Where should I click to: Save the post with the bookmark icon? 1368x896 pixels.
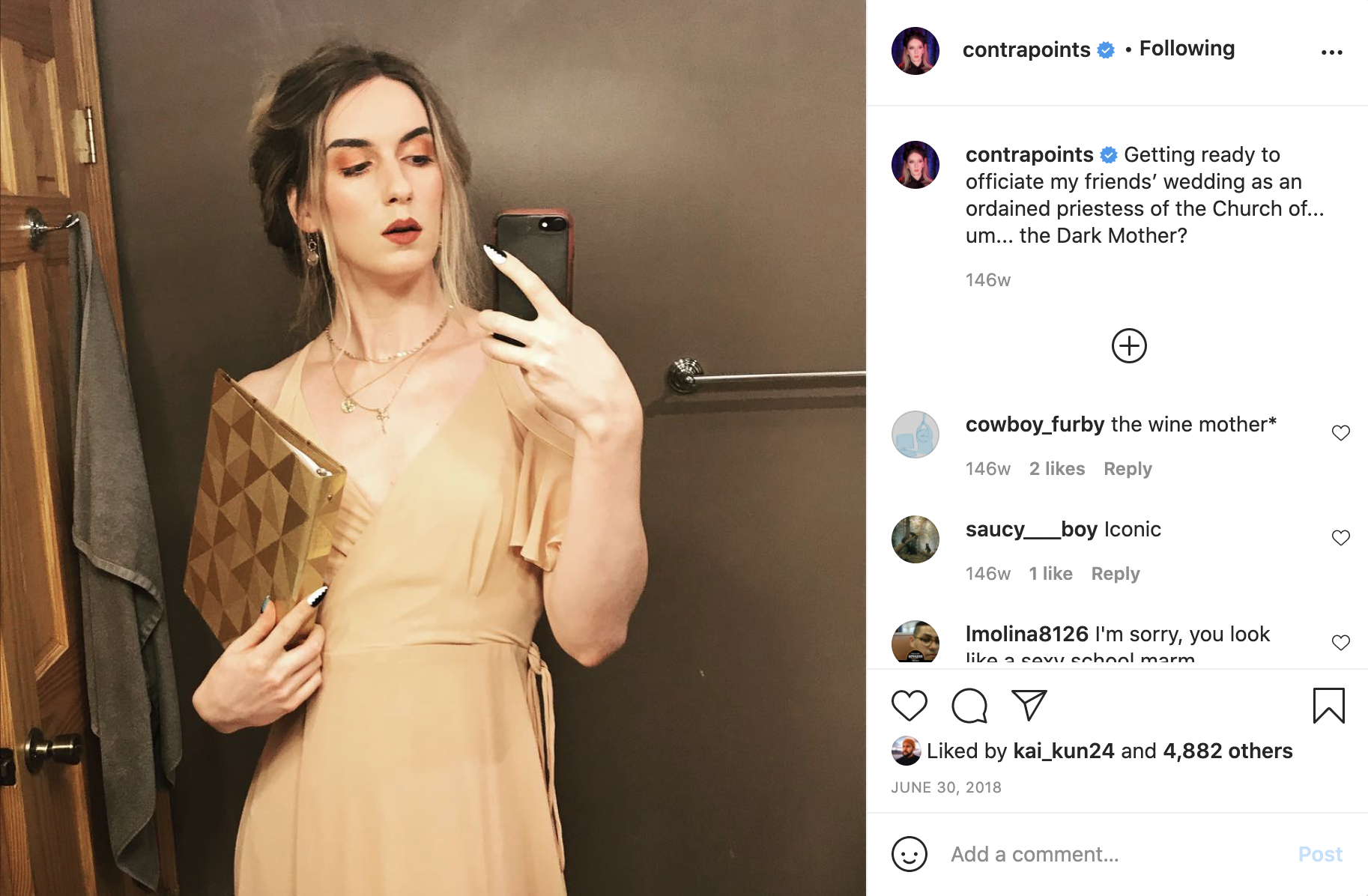(1329, 706)
